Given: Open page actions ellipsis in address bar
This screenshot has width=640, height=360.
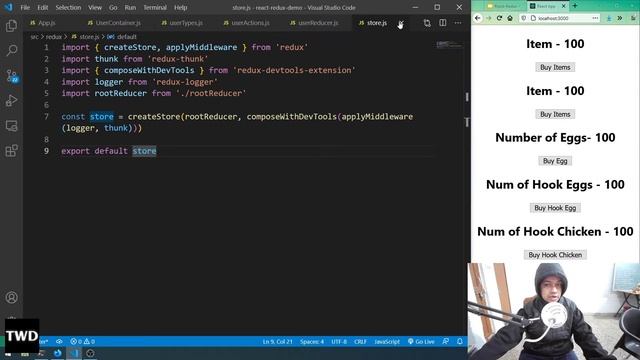Looking at the screenshot, I should [595, 18].
